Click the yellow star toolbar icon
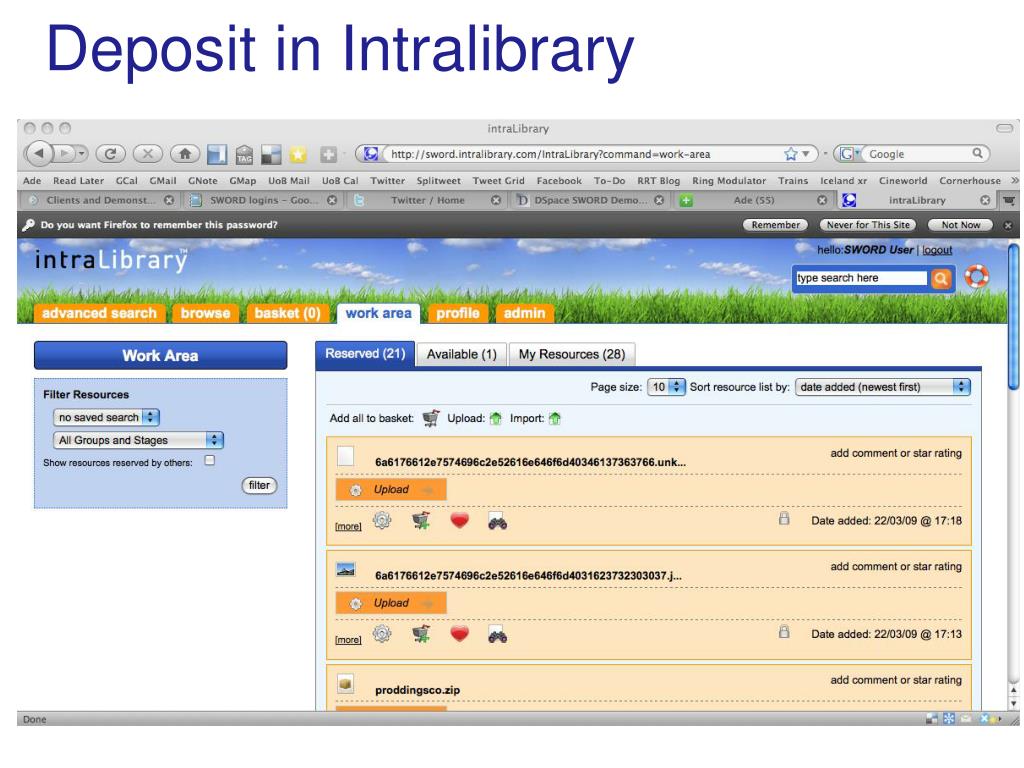Viewport: 1024px width, 768px height. tap(298, 154)
